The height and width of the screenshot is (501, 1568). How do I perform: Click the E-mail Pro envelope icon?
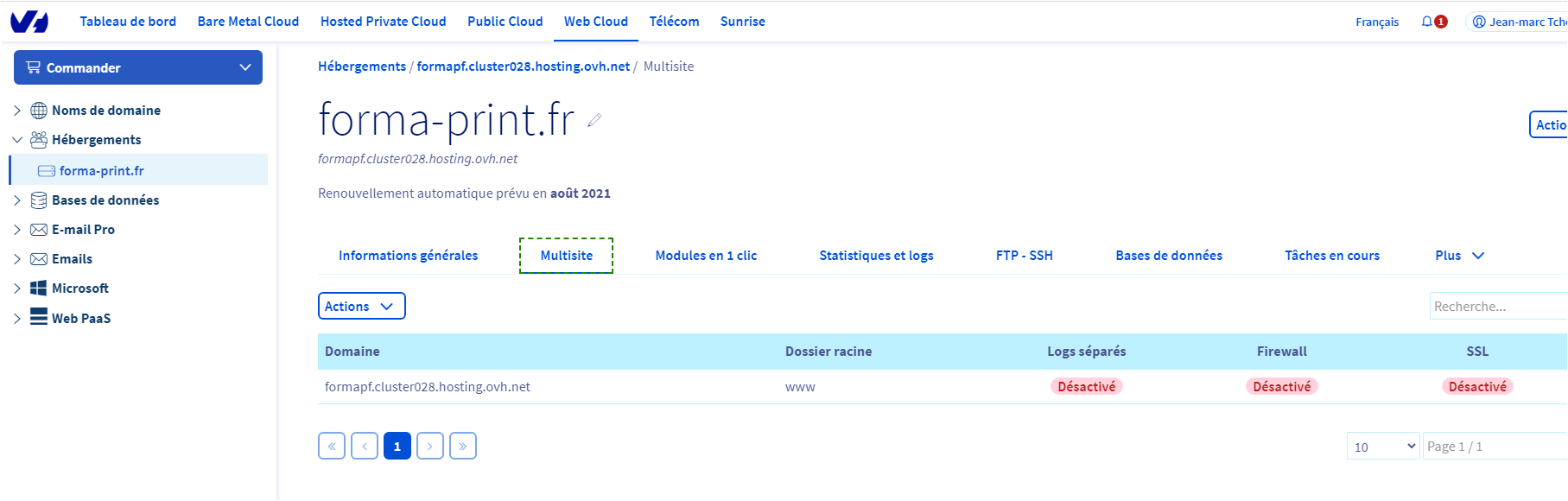pos(39,230)
